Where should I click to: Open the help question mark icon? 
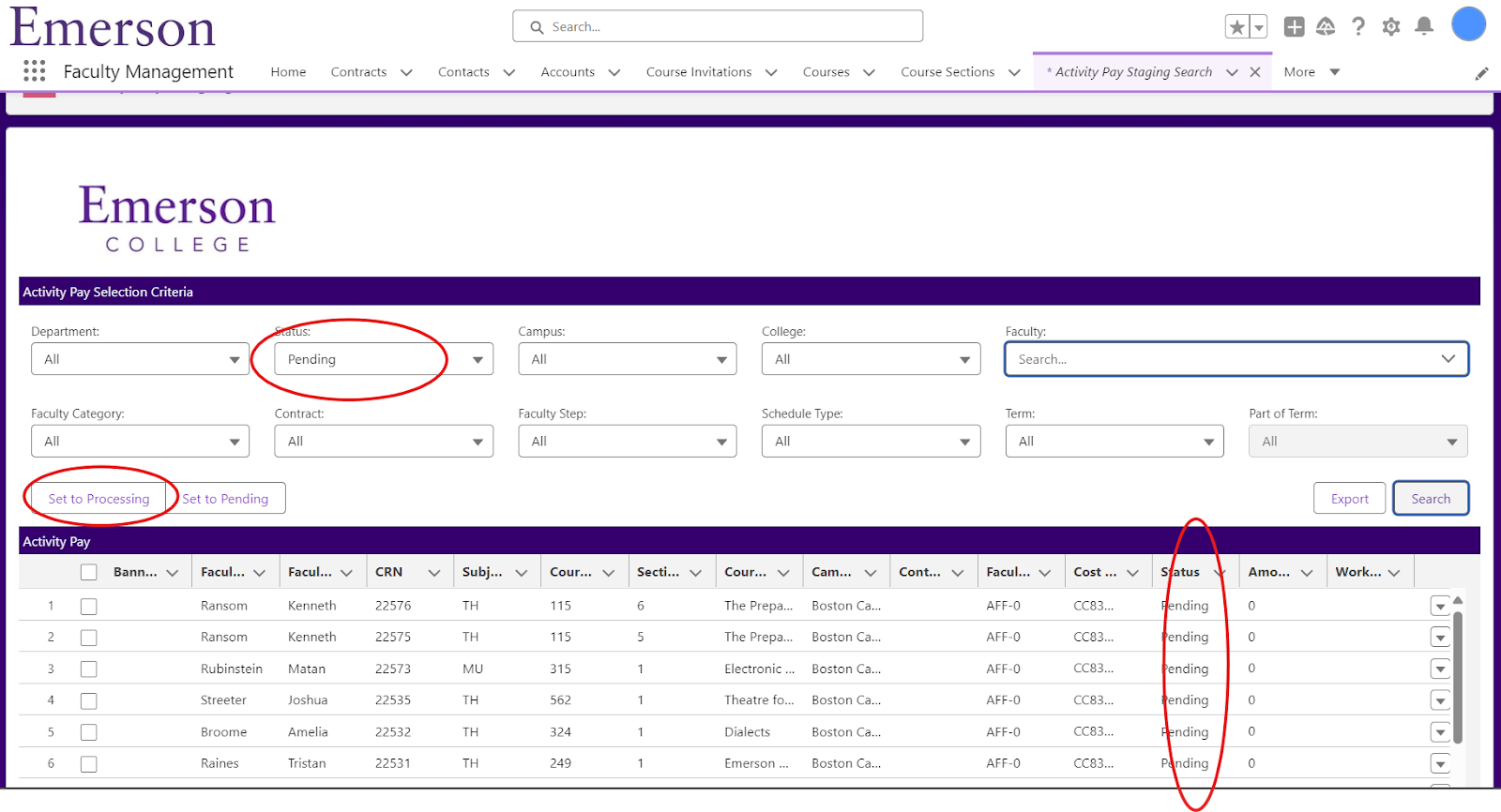click(1358, 27)
